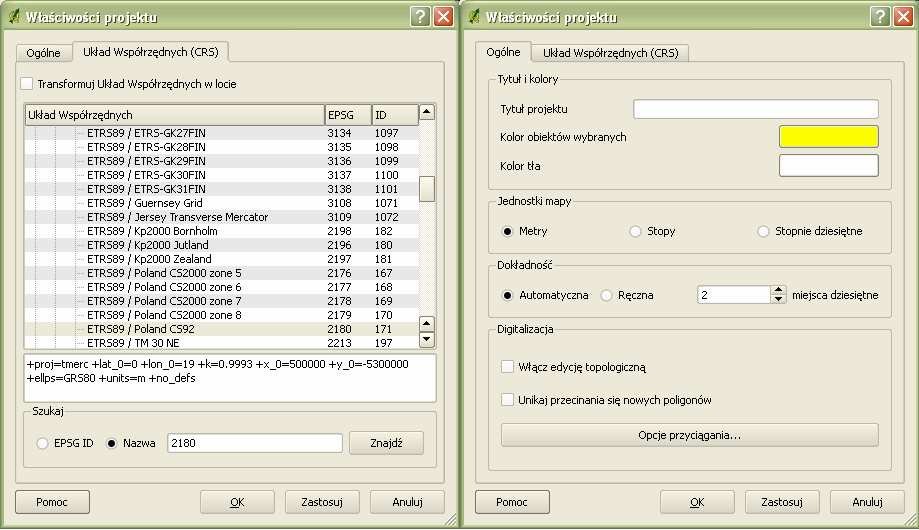Select Stopy map units
The height and width of the screenshot is (530, 919).
click(635, 232)
